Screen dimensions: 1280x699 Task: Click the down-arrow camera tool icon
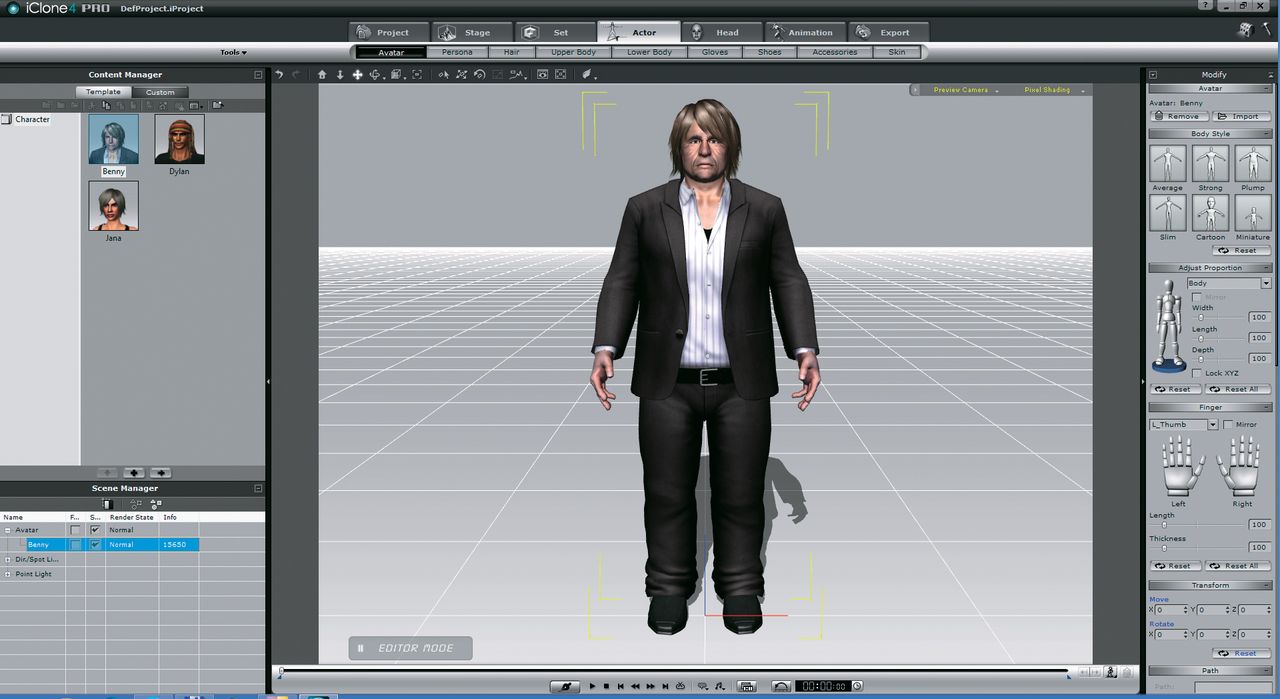(x=340, y=75)
